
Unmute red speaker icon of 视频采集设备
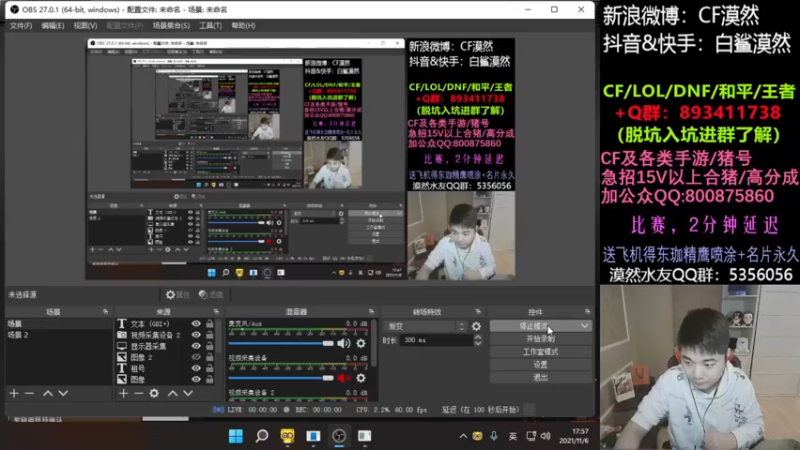click(x=343, y=378)
